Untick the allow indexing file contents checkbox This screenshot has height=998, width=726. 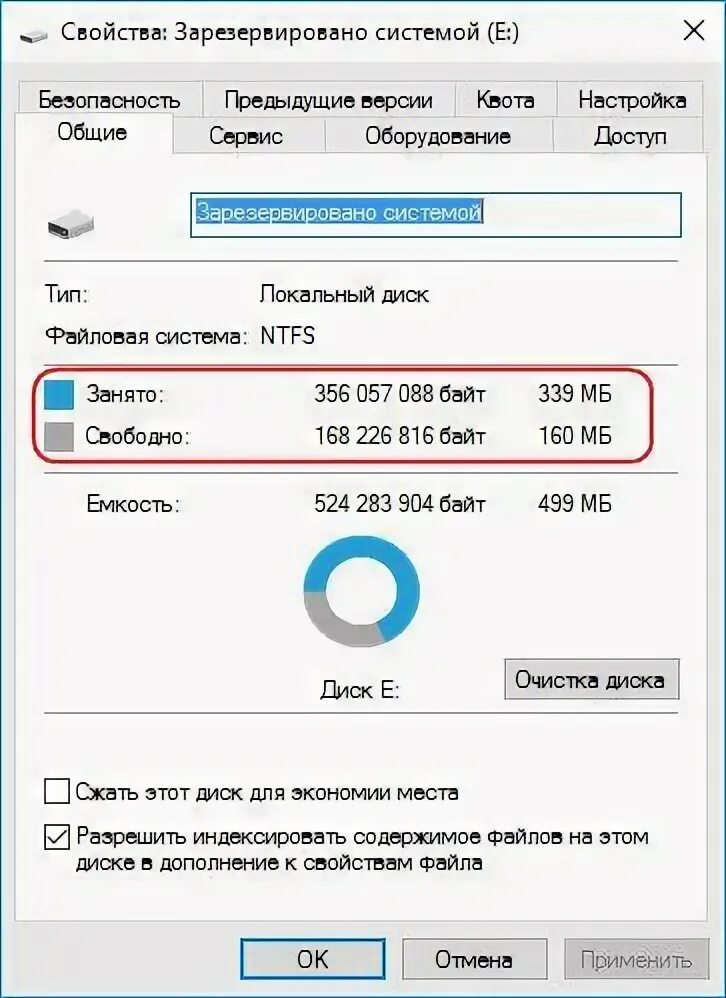[x=57, y=837]
